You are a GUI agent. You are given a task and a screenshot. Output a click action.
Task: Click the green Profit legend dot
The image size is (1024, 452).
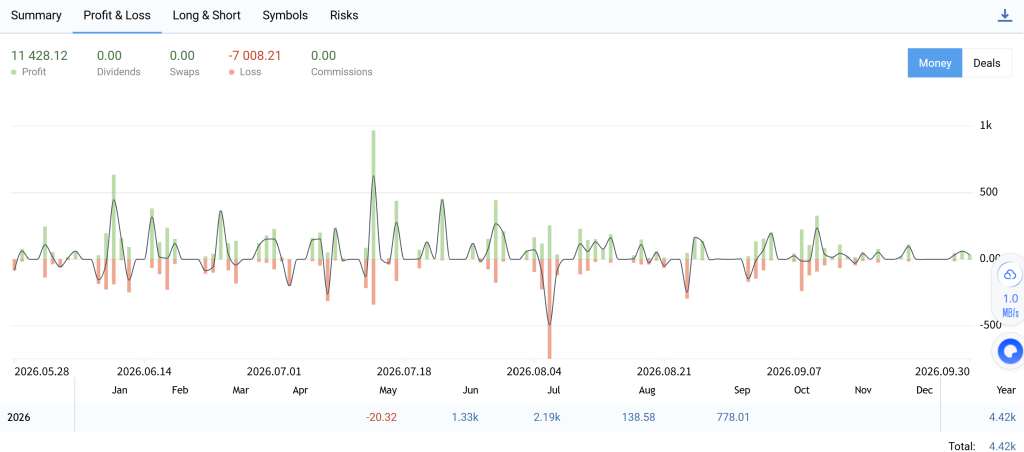14,72
